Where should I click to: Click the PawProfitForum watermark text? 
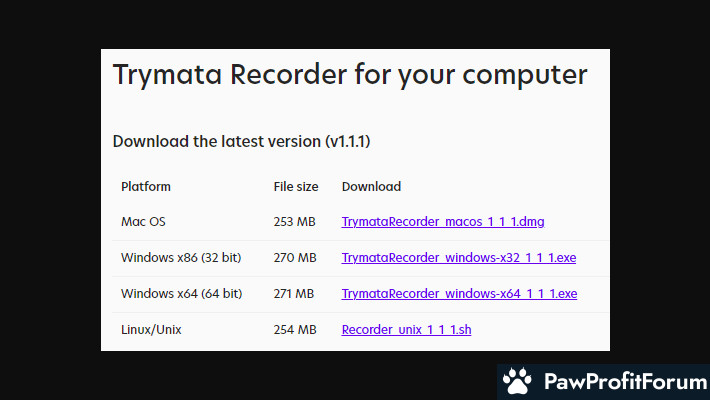click(619, 382)
